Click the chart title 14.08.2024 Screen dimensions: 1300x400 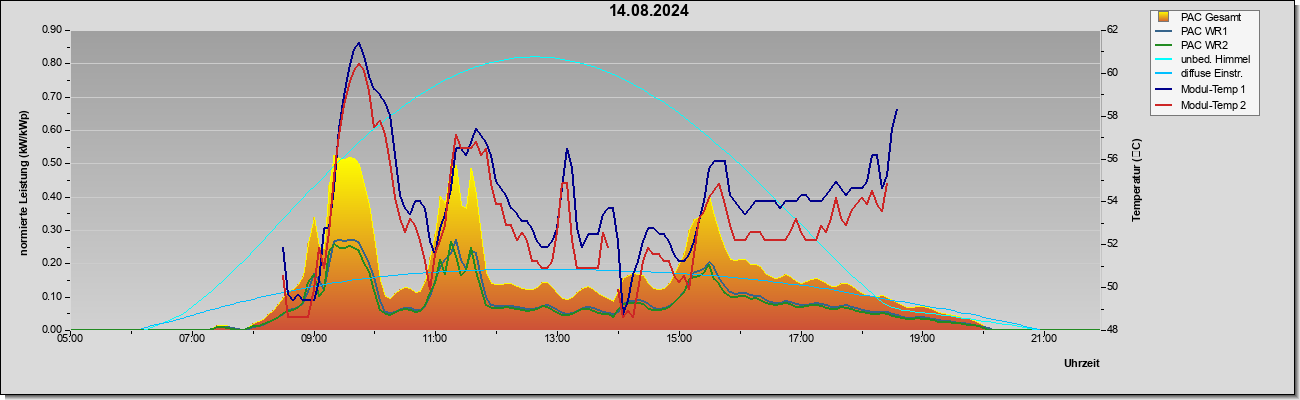click(649, 11)
